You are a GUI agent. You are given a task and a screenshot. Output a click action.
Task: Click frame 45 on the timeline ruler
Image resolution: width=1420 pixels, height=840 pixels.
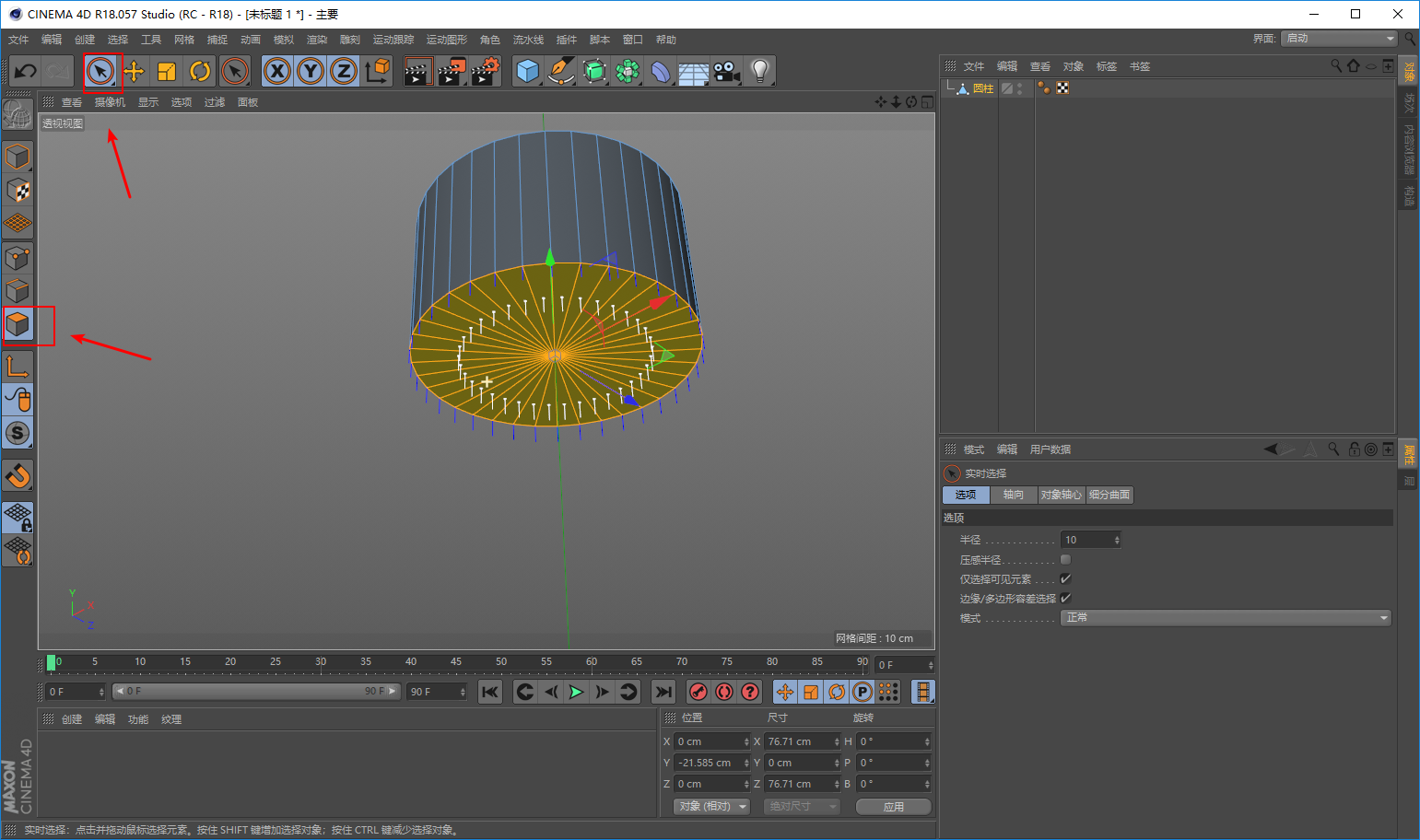[x=455, y=662]
